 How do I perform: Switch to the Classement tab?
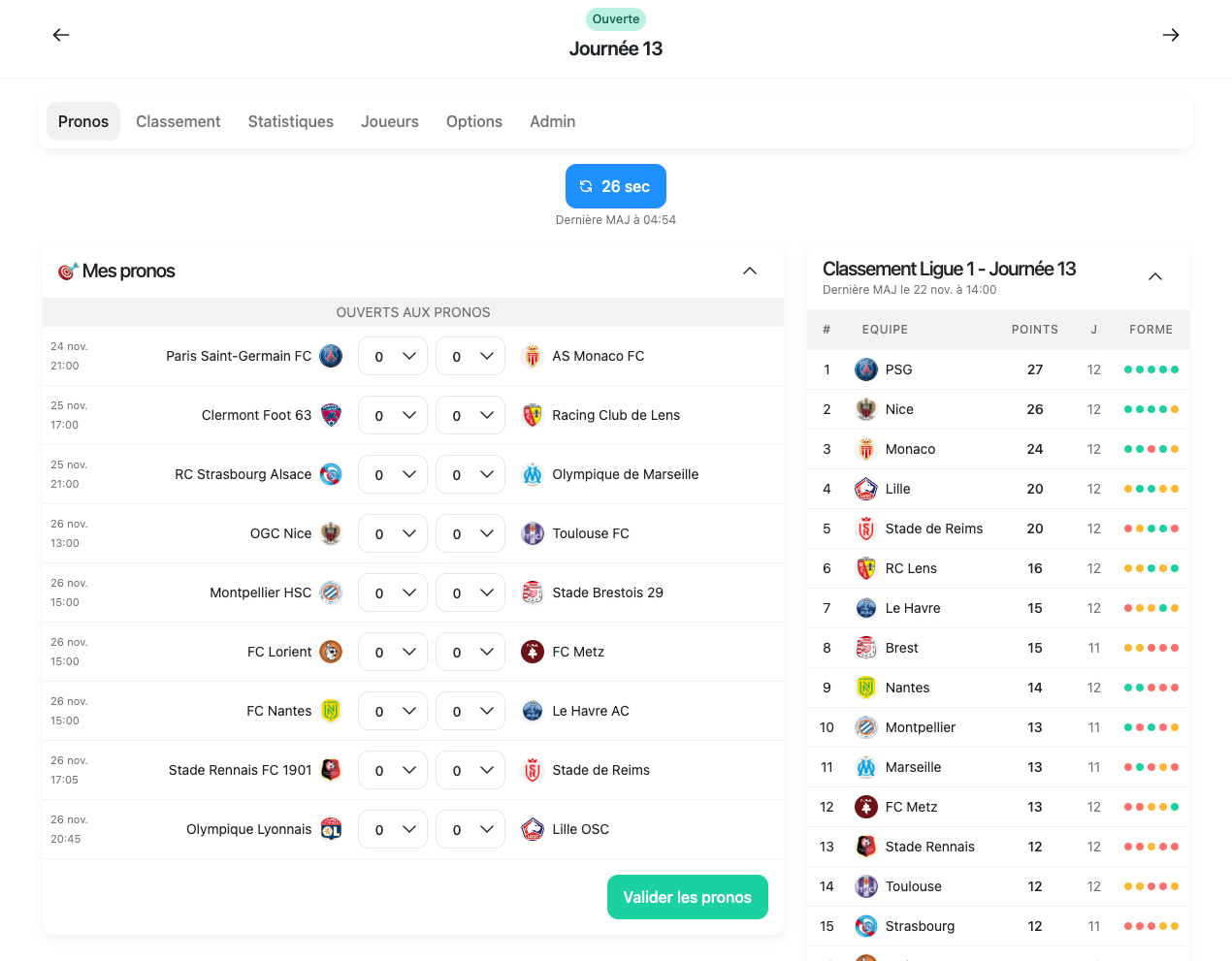[178, 121]
